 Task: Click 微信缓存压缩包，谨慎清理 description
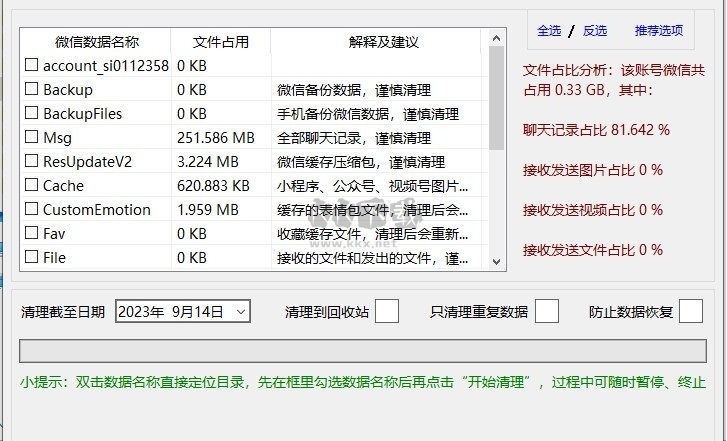361,162
